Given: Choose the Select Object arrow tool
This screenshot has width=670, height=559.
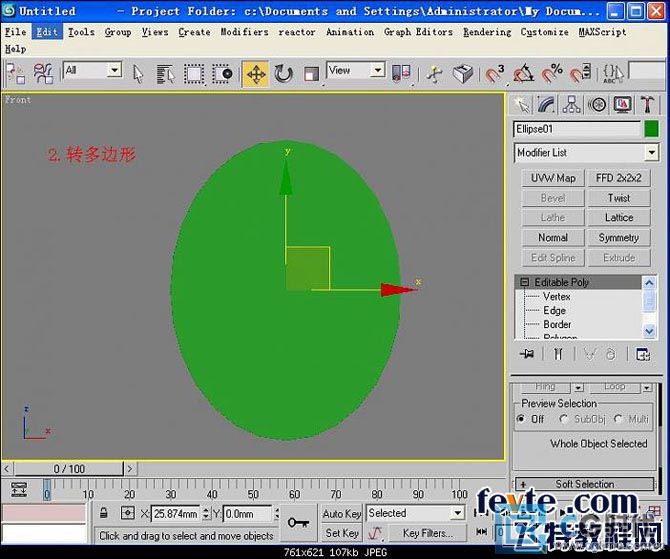Looking at the screenshot, I should 138,74.
